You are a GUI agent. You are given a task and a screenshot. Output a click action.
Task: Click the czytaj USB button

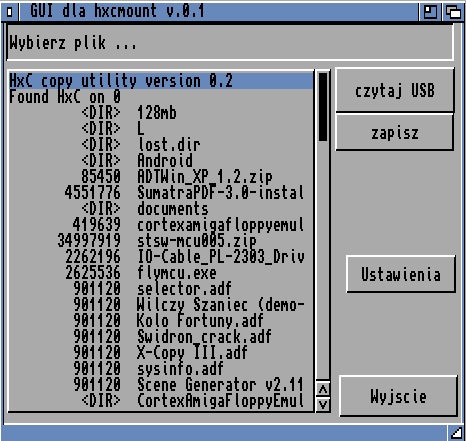coord(395,90)
